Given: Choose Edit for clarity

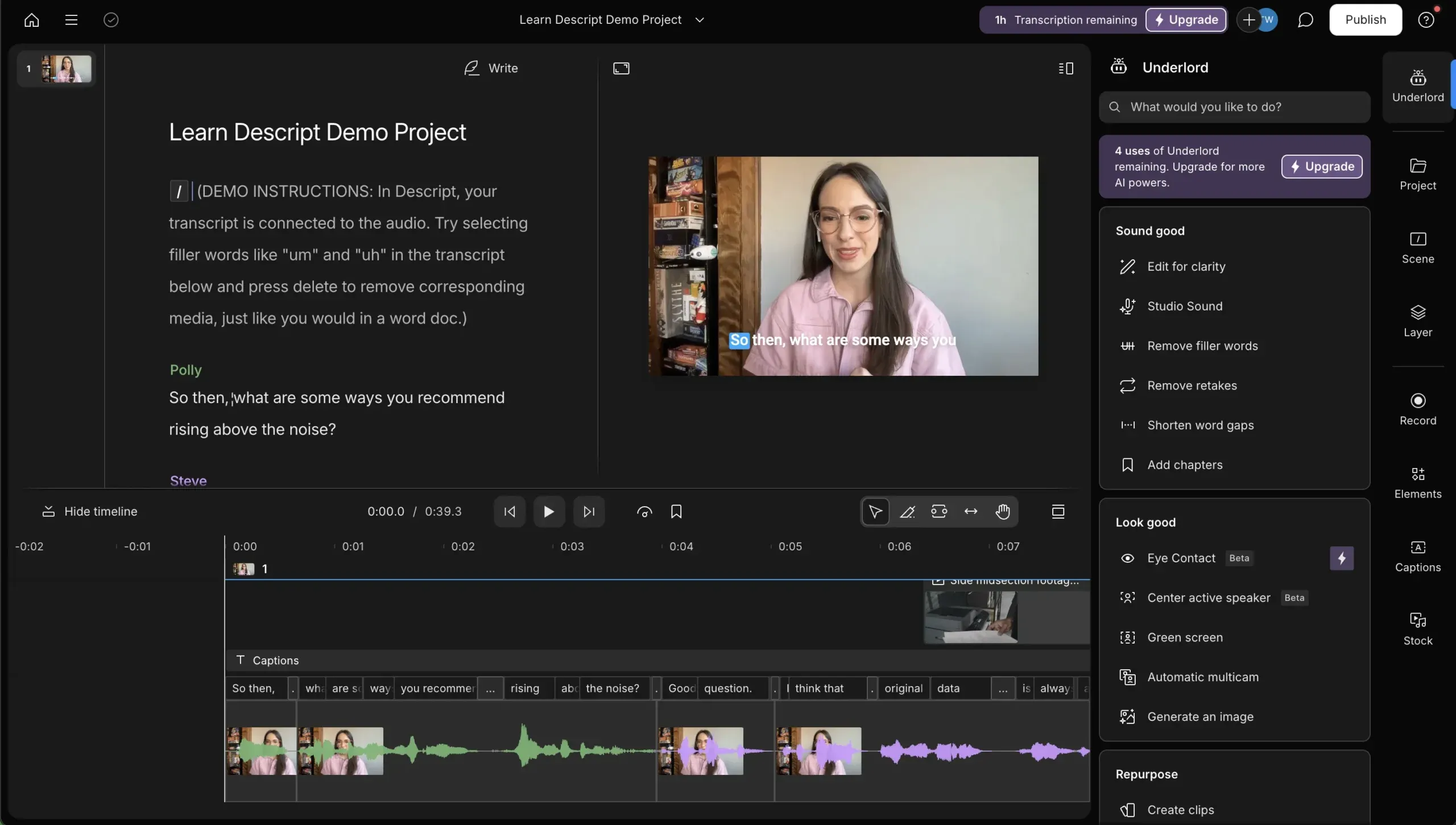Looking at the screenshot, I should point(1234,267).
